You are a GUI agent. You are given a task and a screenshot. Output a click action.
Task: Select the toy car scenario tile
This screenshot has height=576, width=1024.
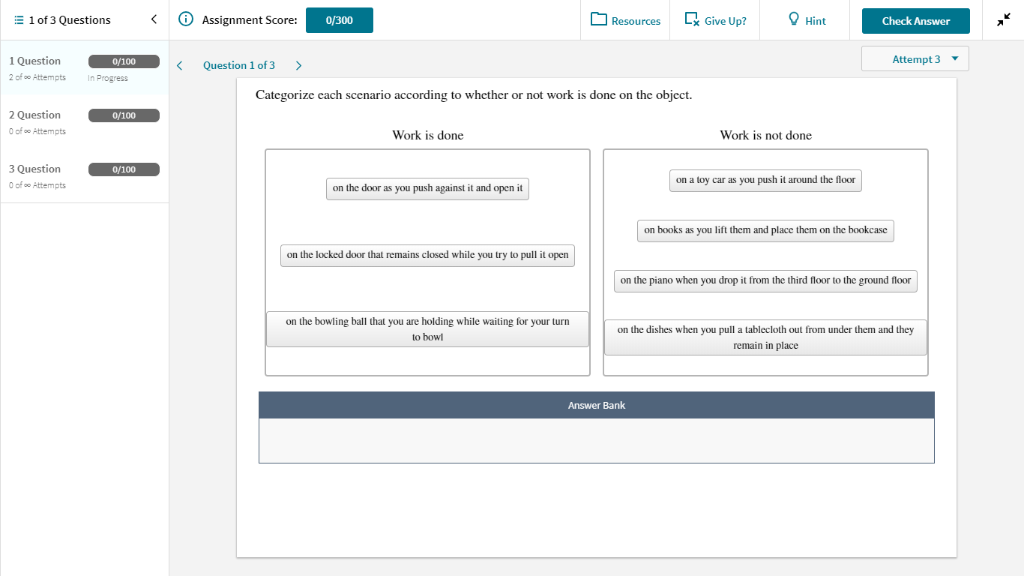(x=765, y=180)
